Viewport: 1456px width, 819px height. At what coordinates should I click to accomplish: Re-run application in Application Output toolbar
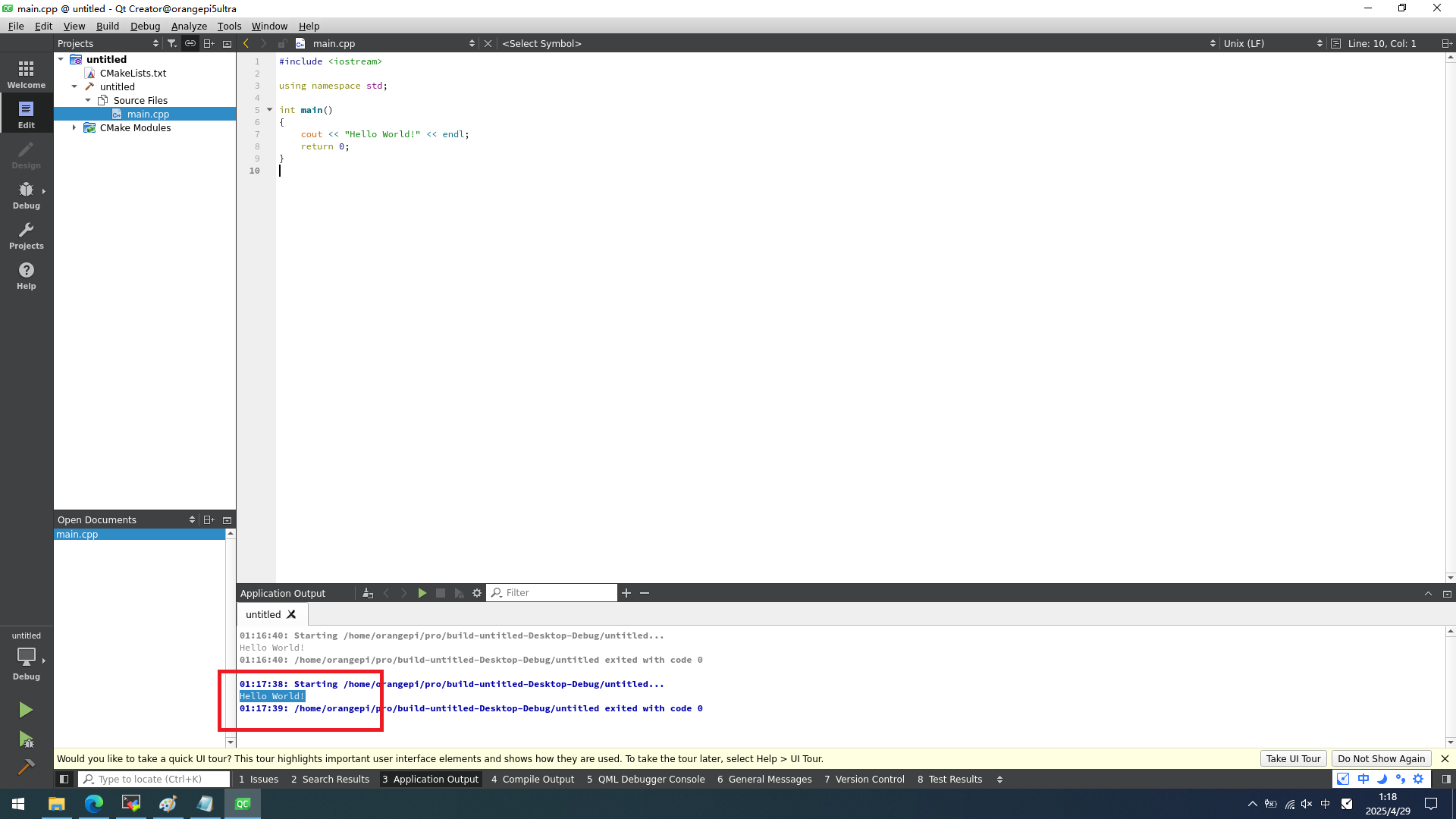[x=422, y=593]
